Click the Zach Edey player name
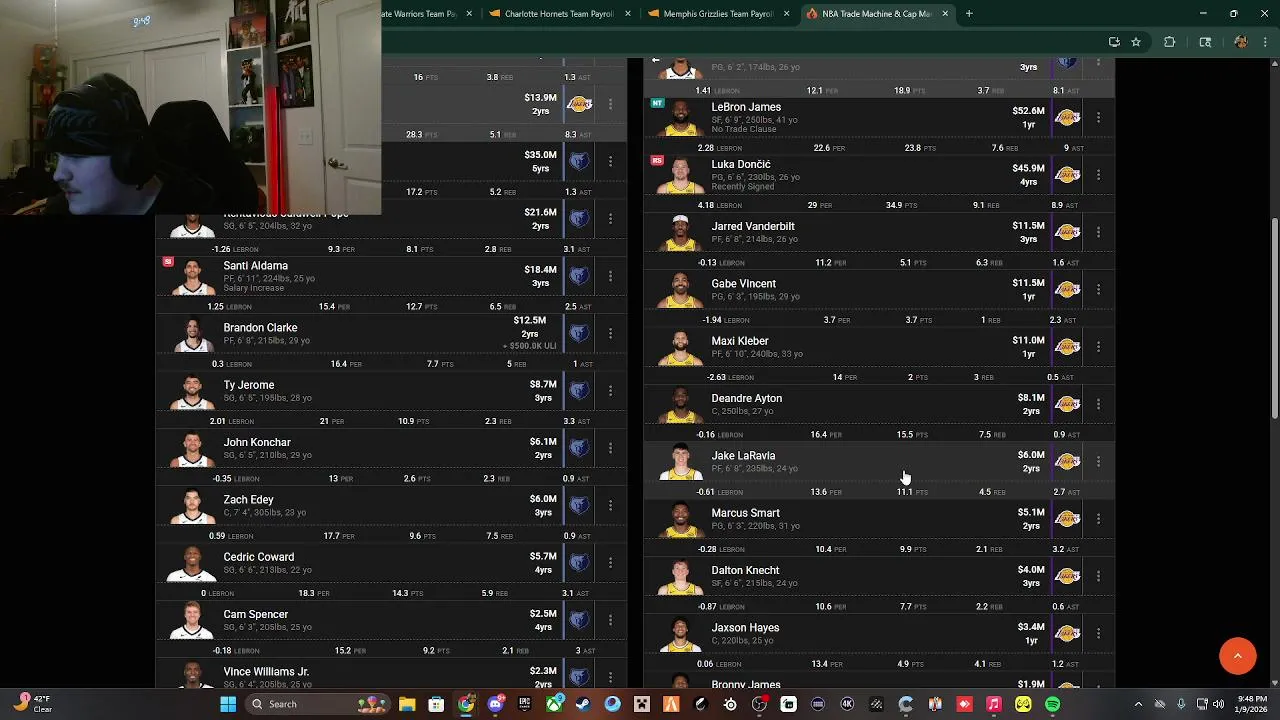 click(248, 500)
